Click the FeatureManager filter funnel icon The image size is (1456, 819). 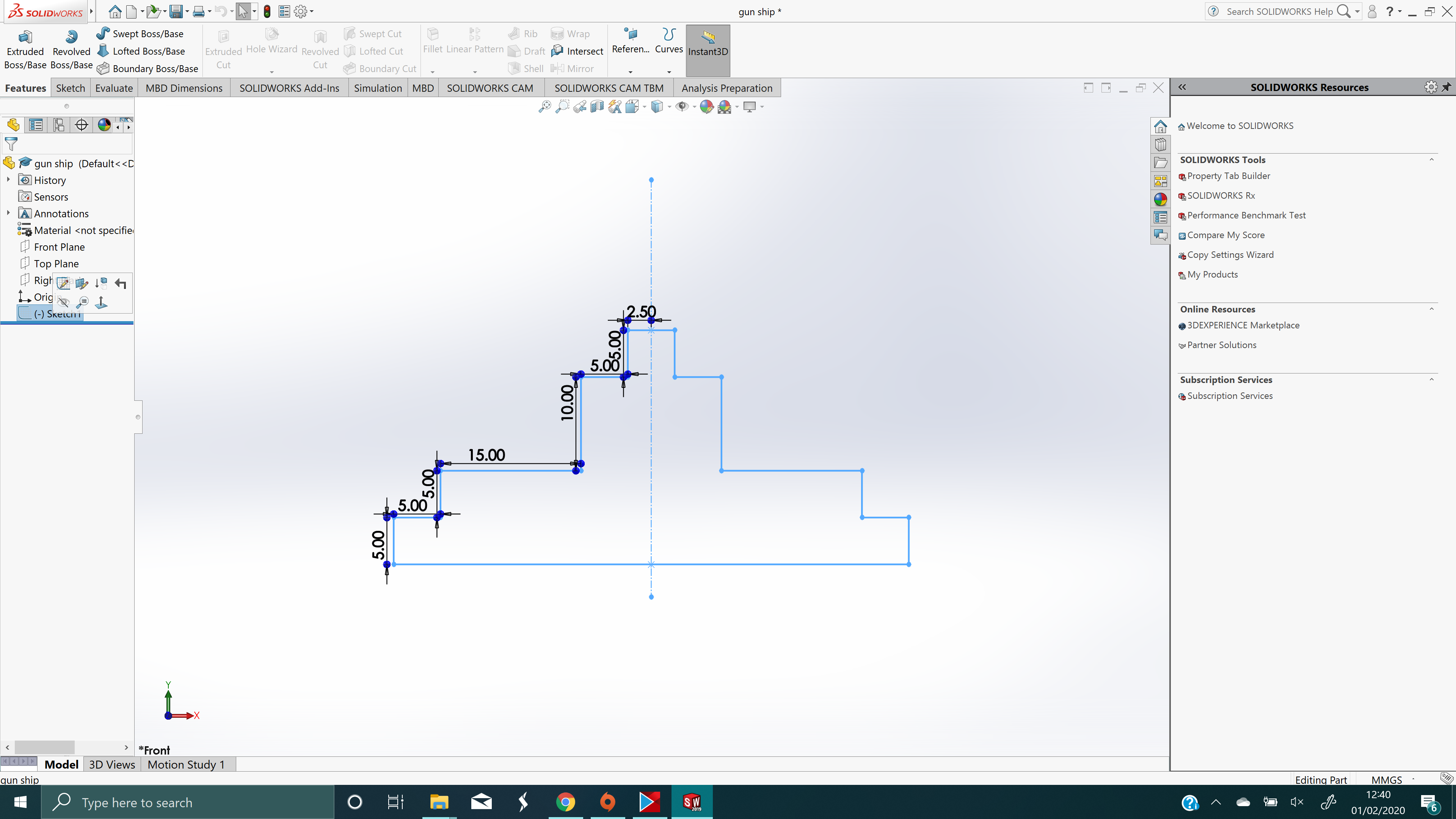[x=11, y=144]
